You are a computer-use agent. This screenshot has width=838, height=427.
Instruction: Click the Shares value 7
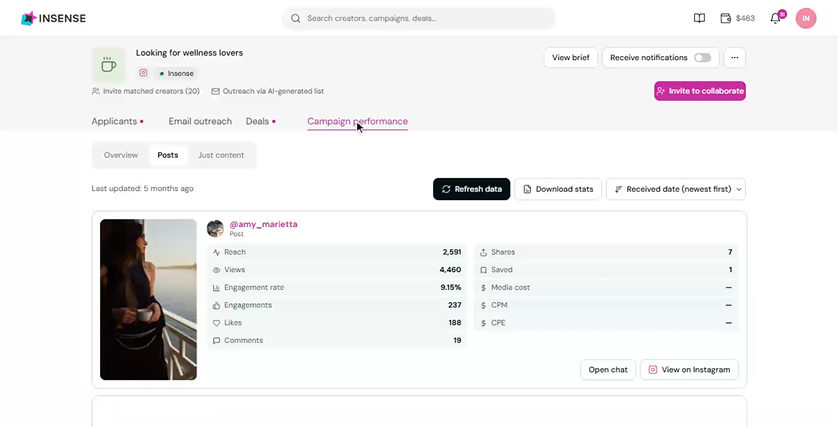(730, 252)
